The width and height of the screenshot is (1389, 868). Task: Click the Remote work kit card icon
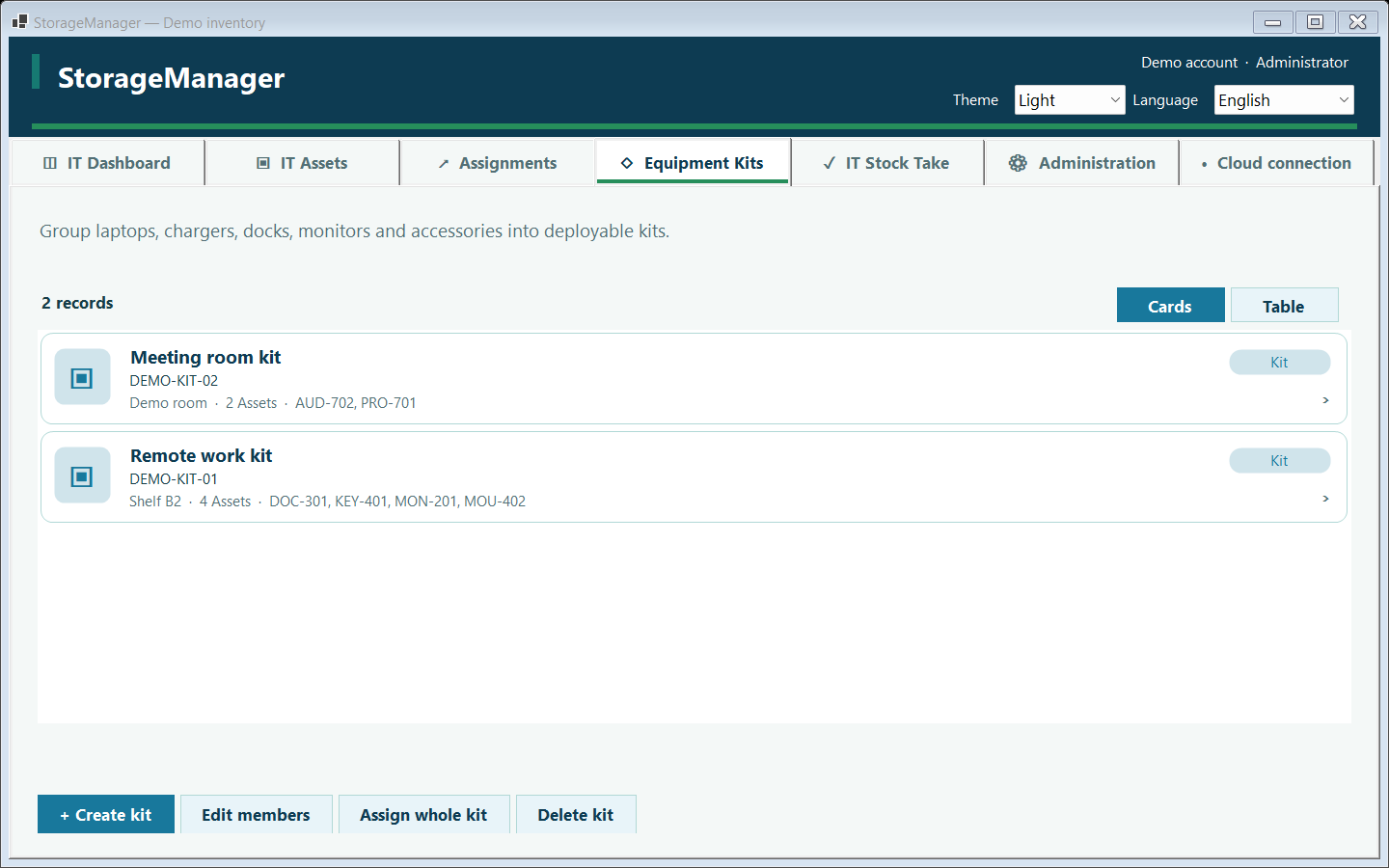coord(82,475)
